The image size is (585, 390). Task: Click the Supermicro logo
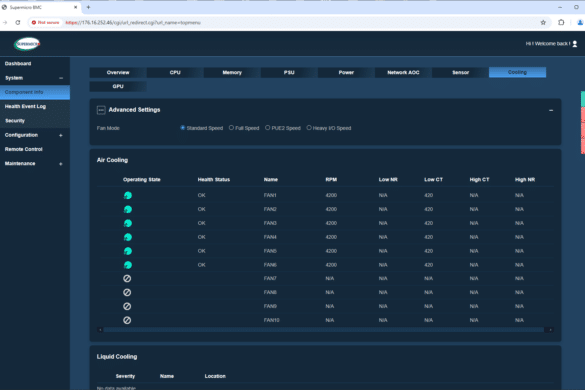27,44
